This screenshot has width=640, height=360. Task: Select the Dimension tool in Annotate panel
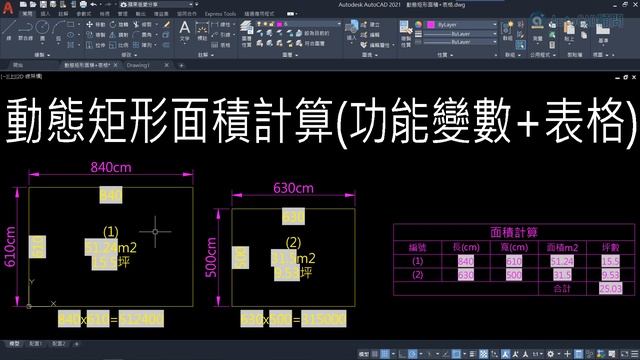click(x=202, y=31)
